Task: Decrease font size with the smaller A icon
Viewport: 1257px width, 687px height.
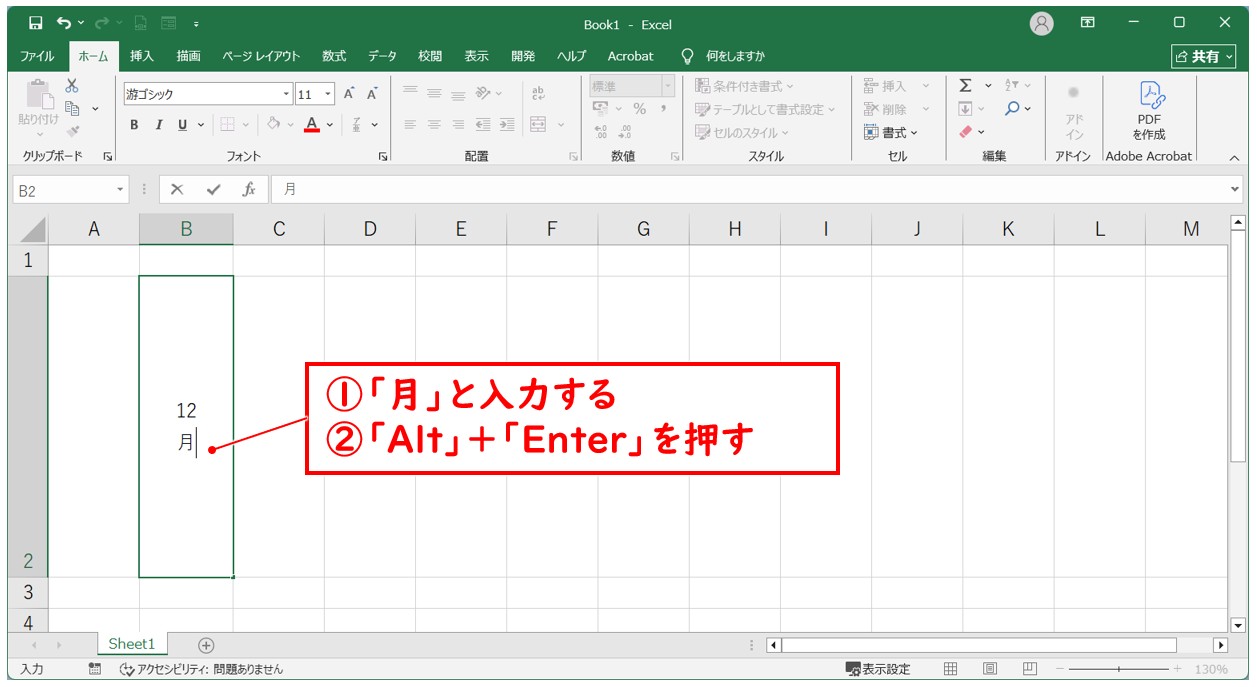Action: click(372, 94)
